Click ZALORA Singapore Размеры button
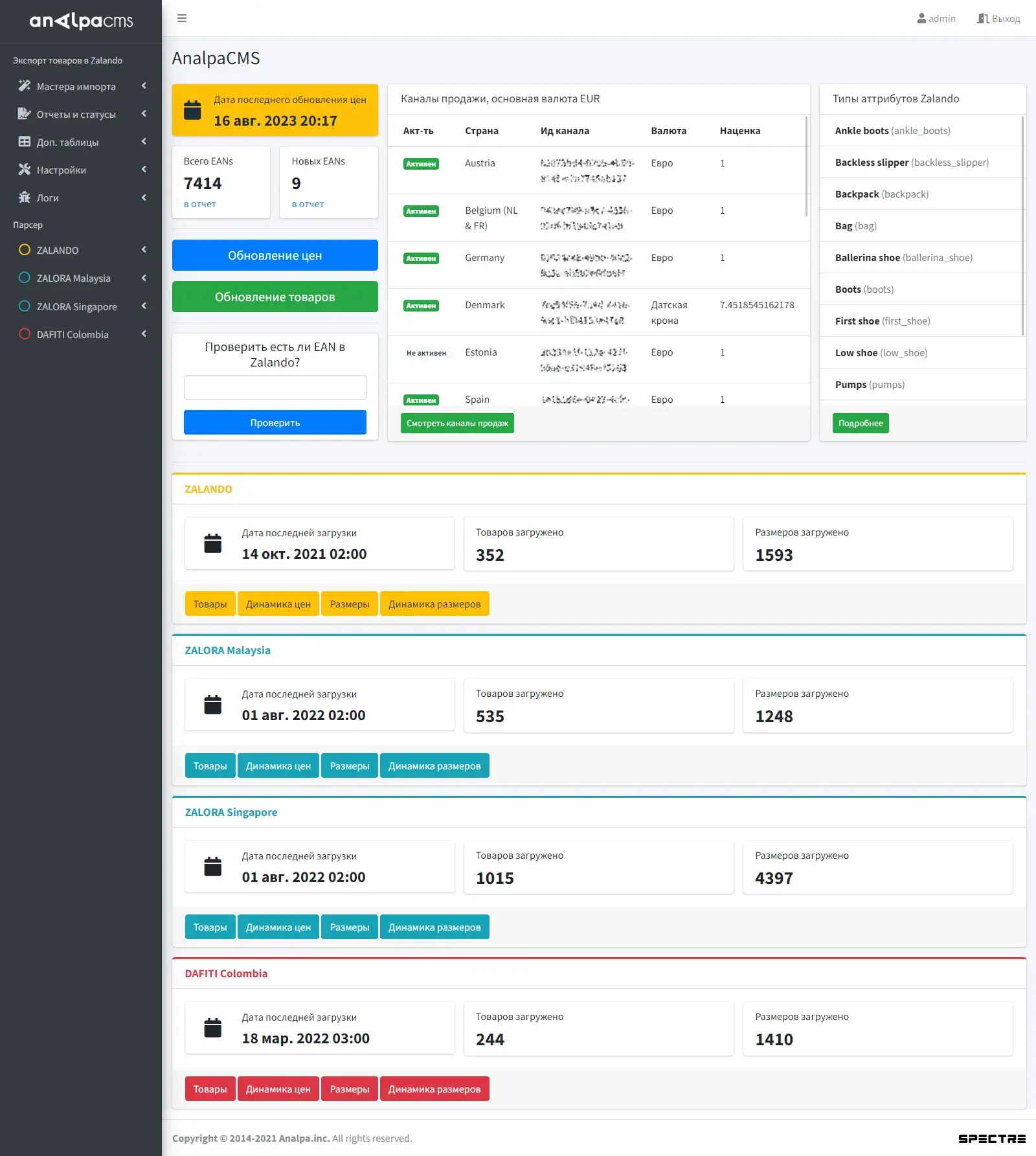Viewport: 1036px width, 1156px height. 350,927
